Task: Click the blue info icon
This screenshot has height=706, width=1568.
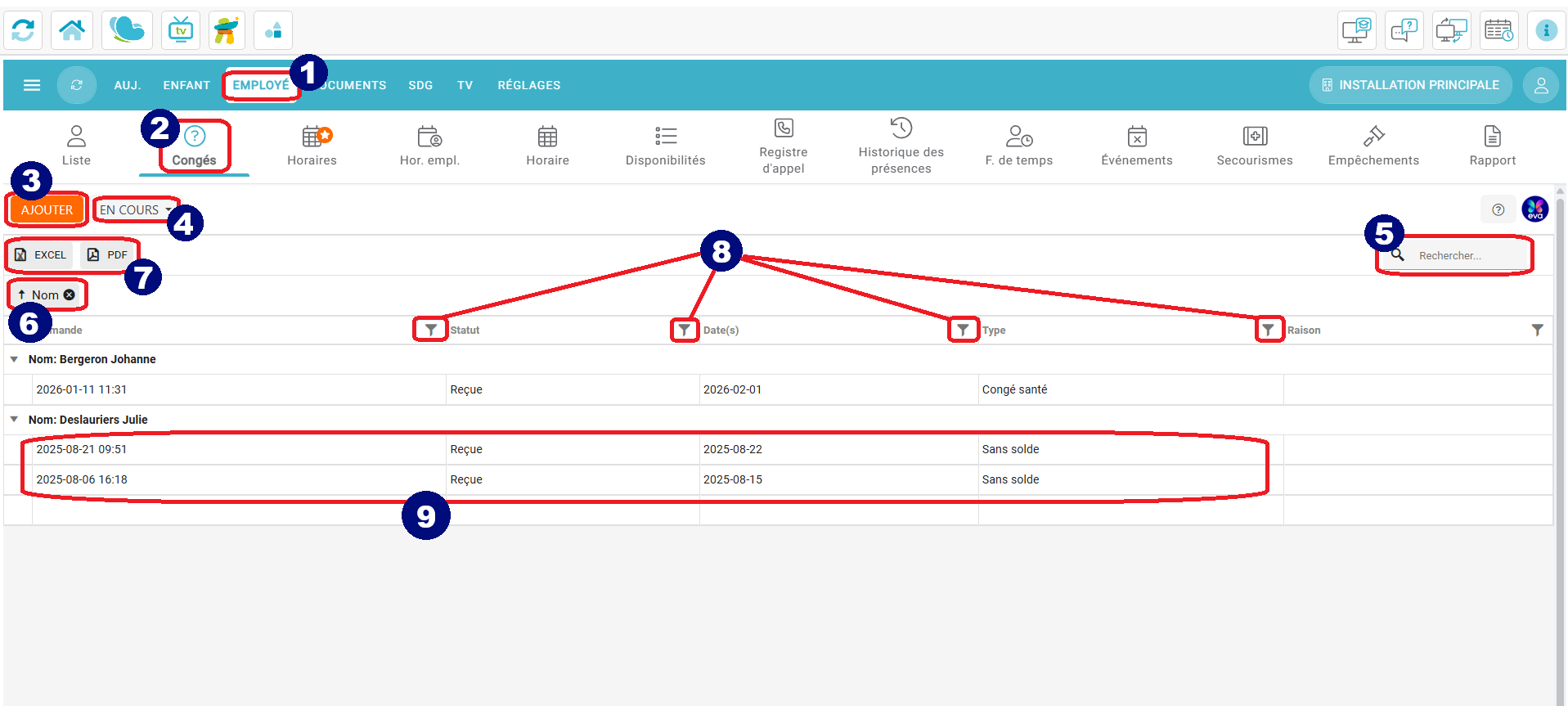Action: 1545,31
